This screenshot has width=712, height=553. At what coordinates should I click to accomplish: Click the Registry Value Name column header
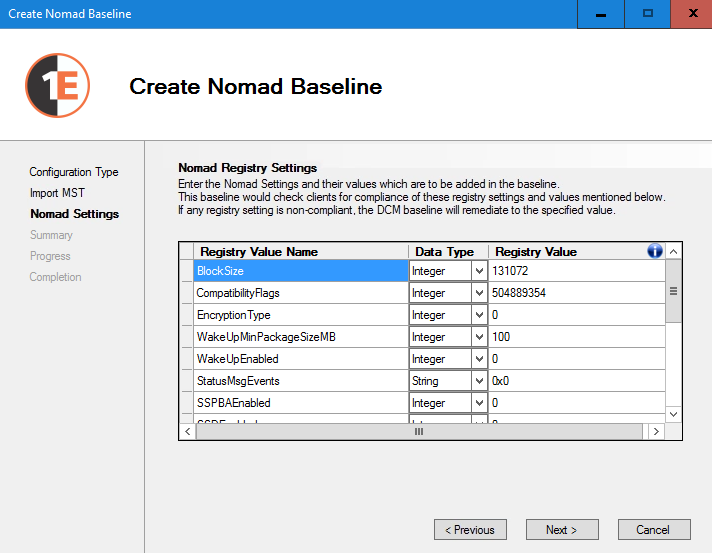click(x=300, y=251)
